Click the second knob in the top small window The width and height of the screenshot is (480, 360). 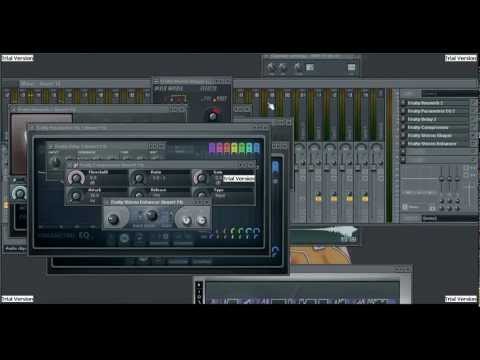point(282,68)
